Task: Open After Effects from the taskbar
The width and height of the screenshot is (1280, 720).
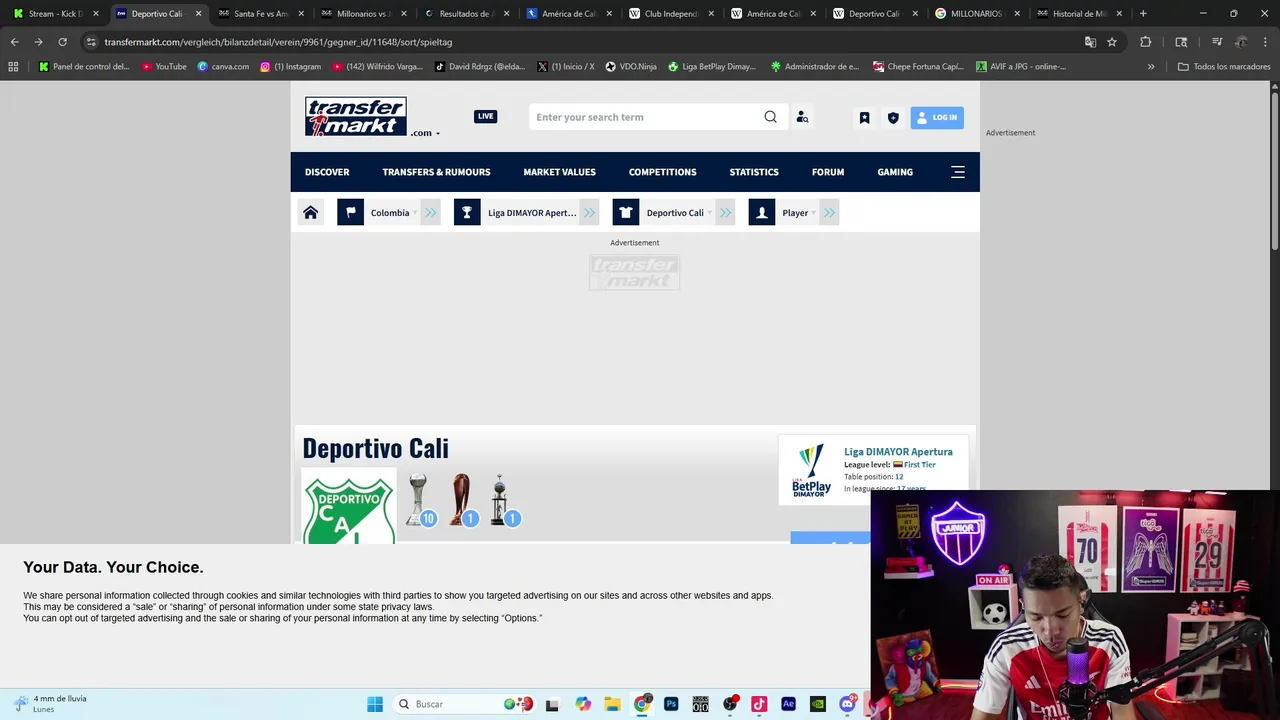Action: pyautogui.click(x=788, y=704)
